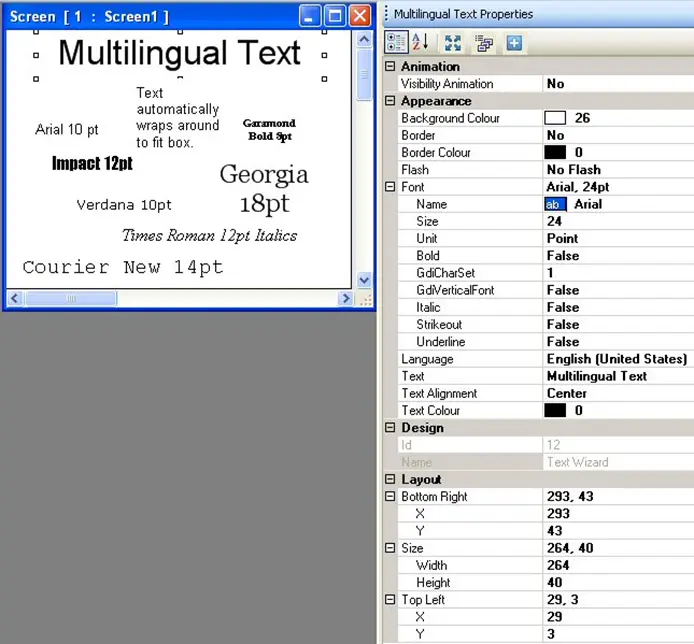Viewport: 694px width, 644px height.
Task: Click the four-arrows expand toolbar icon
Action: (452, 43)
